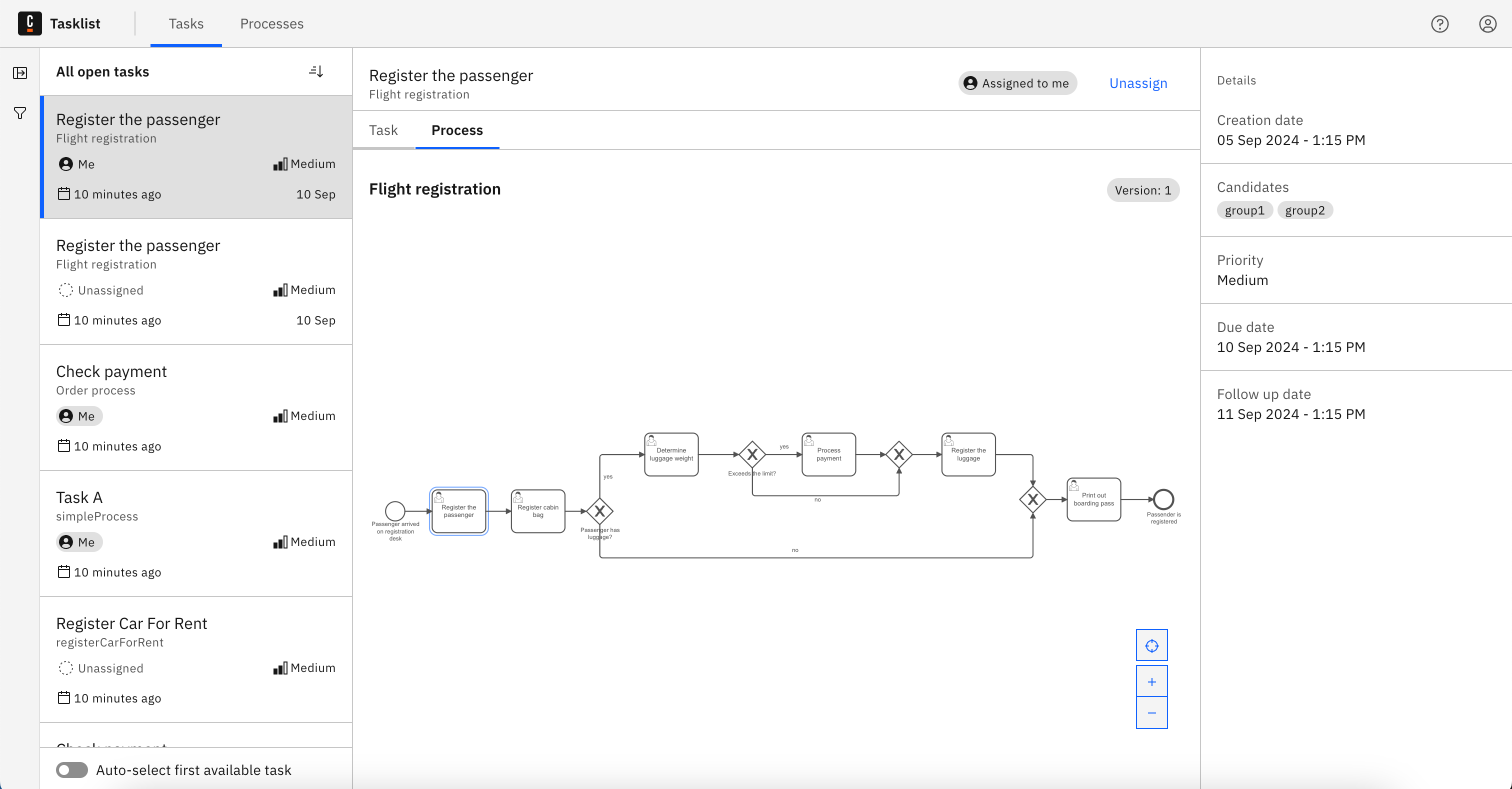Zoom out of the diagram with the minus icon
The image size is (1512, 789).
[x=1151, y=712]
